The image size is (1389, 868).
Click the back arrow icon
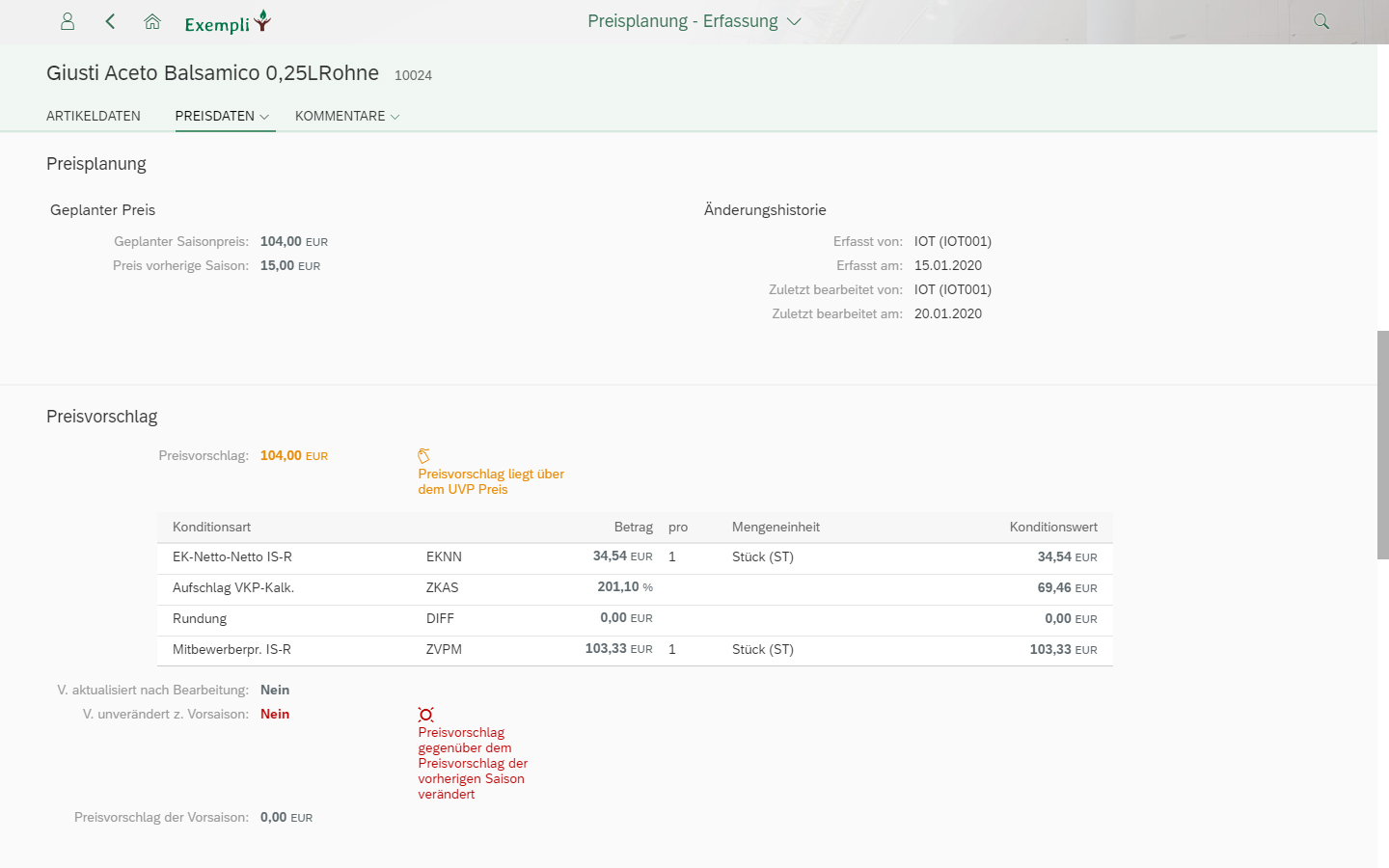(110, 21)
